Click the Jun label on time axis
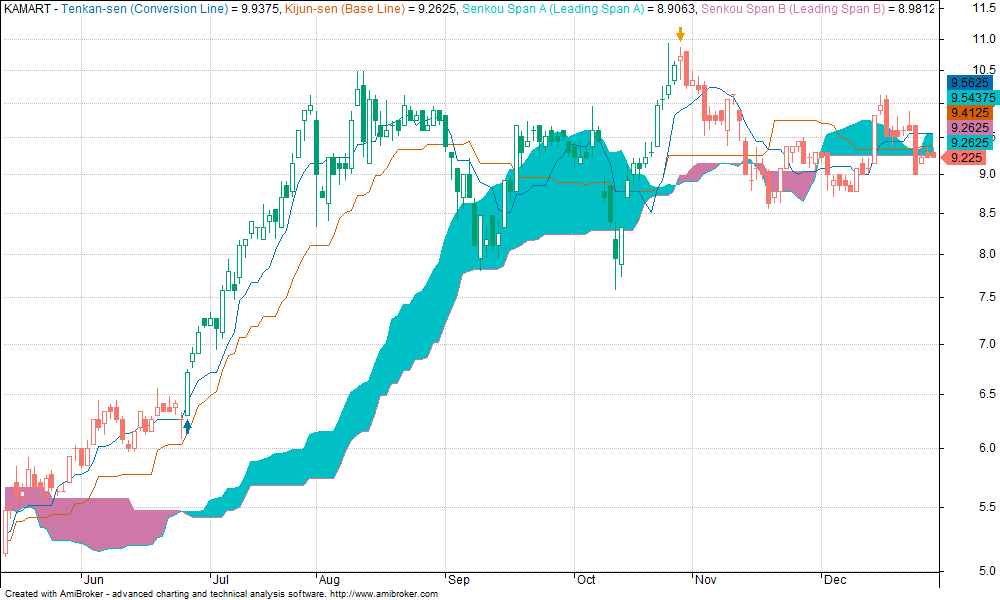Screen dimensions: 1000x600 pyautogui.click(x=93, y=579)
